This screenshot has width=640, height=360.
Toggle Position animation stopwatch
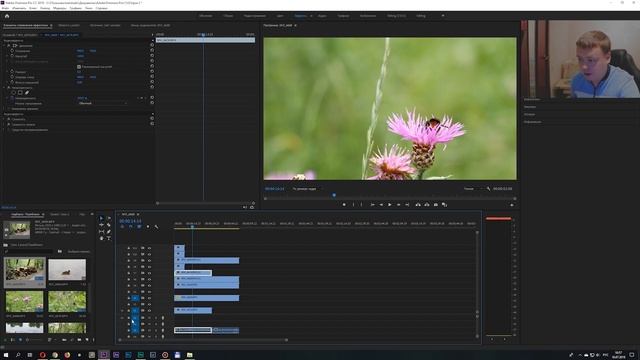click(12, 51)
